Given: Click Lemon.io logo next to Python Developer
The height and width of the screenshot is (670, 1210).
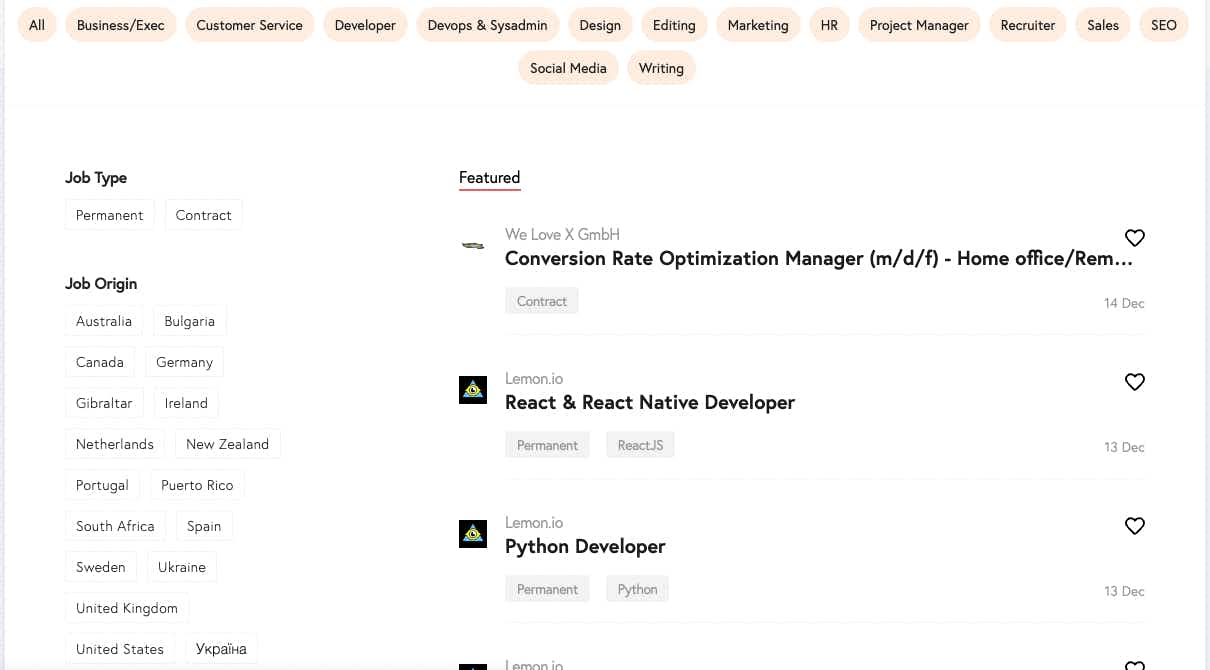Looking at the screenshot, I should 473,534.
